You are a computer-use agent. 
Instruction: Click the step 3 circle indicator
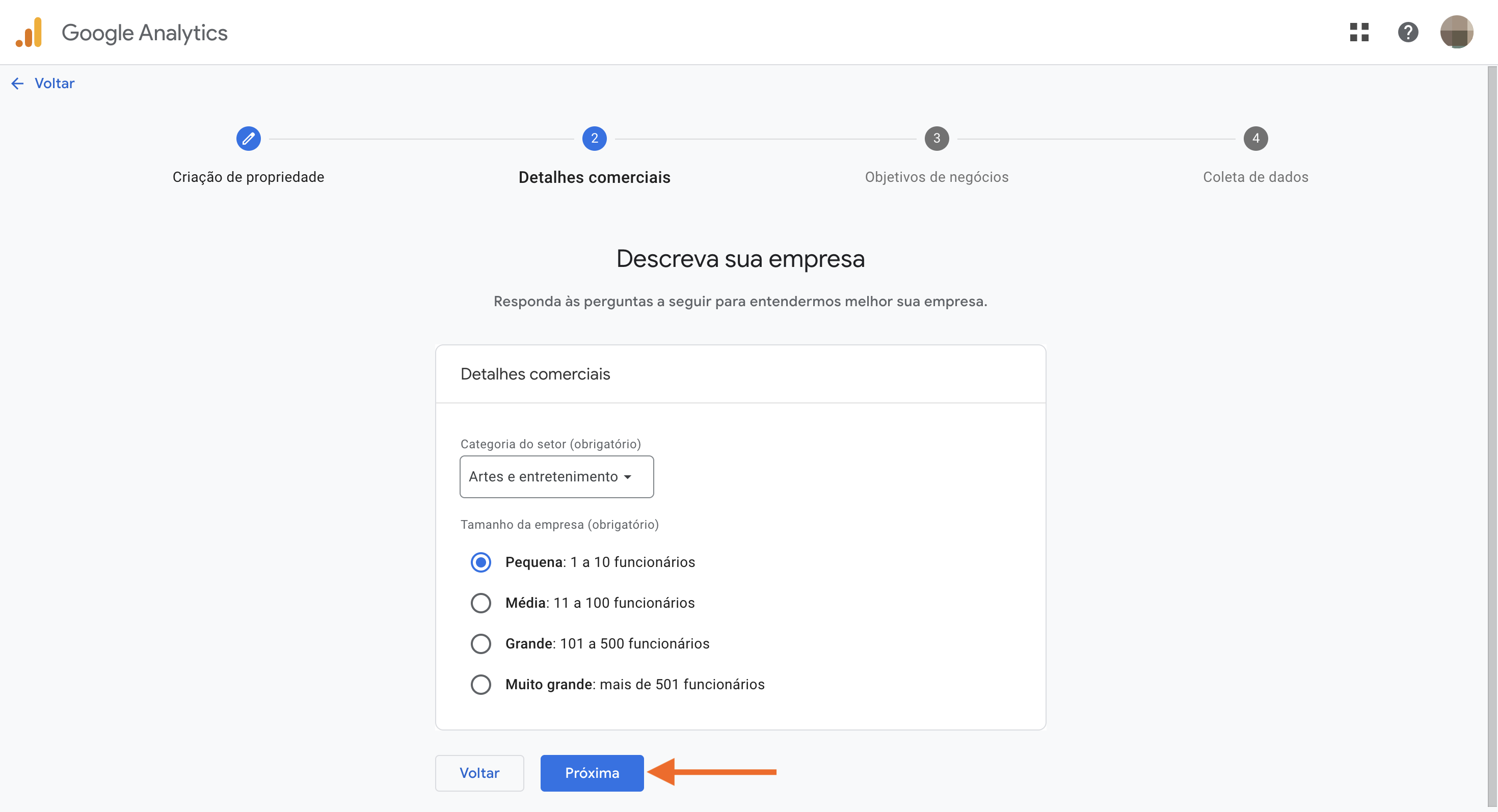pos(937,139)
